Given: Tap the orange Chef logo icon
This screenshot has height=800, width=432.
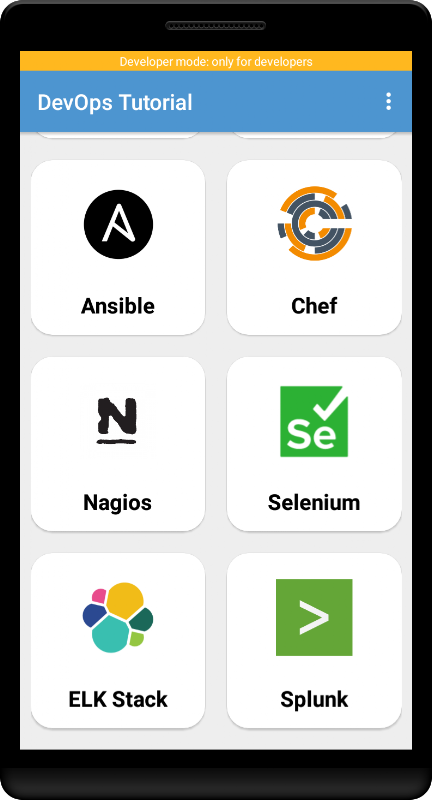Looking at the screenshot, I should click(315, 224).
